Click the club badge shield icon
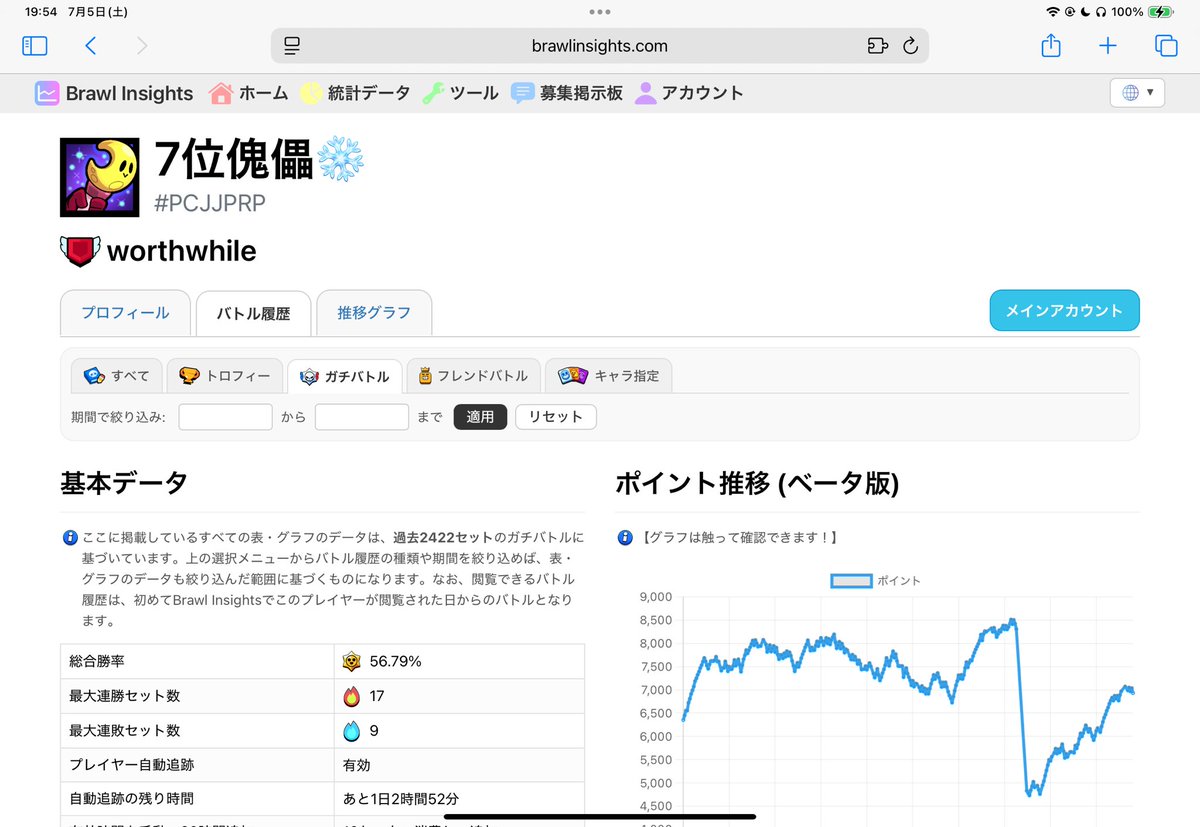 [x=79, y=251]
